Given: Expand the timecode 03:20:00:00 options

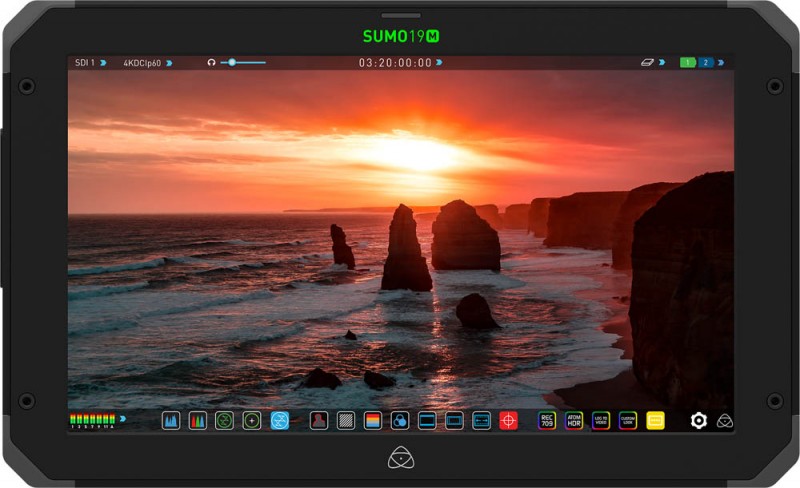Looking at the screenshot, I should [x=400, y=63].
